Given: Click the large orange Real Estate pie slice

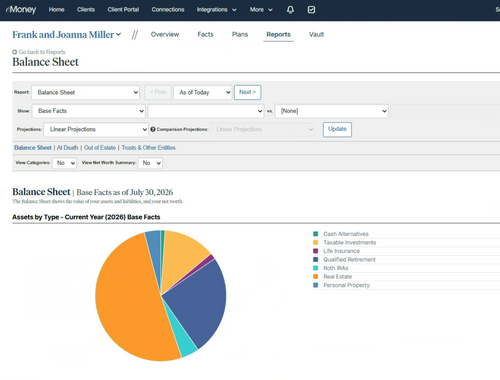Looking at the screenshot, I should 127,300.
